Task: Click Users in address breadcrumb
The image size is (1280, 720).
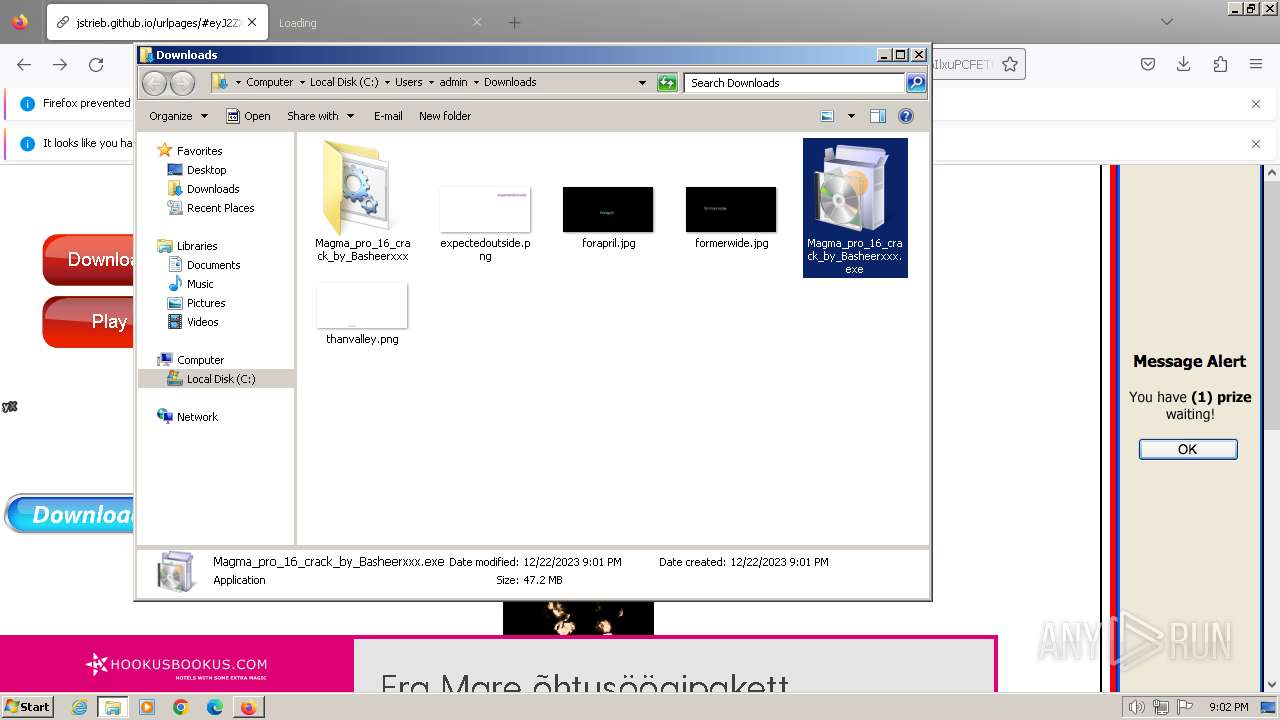Action: pyautogui.click(x=408, y=83)
